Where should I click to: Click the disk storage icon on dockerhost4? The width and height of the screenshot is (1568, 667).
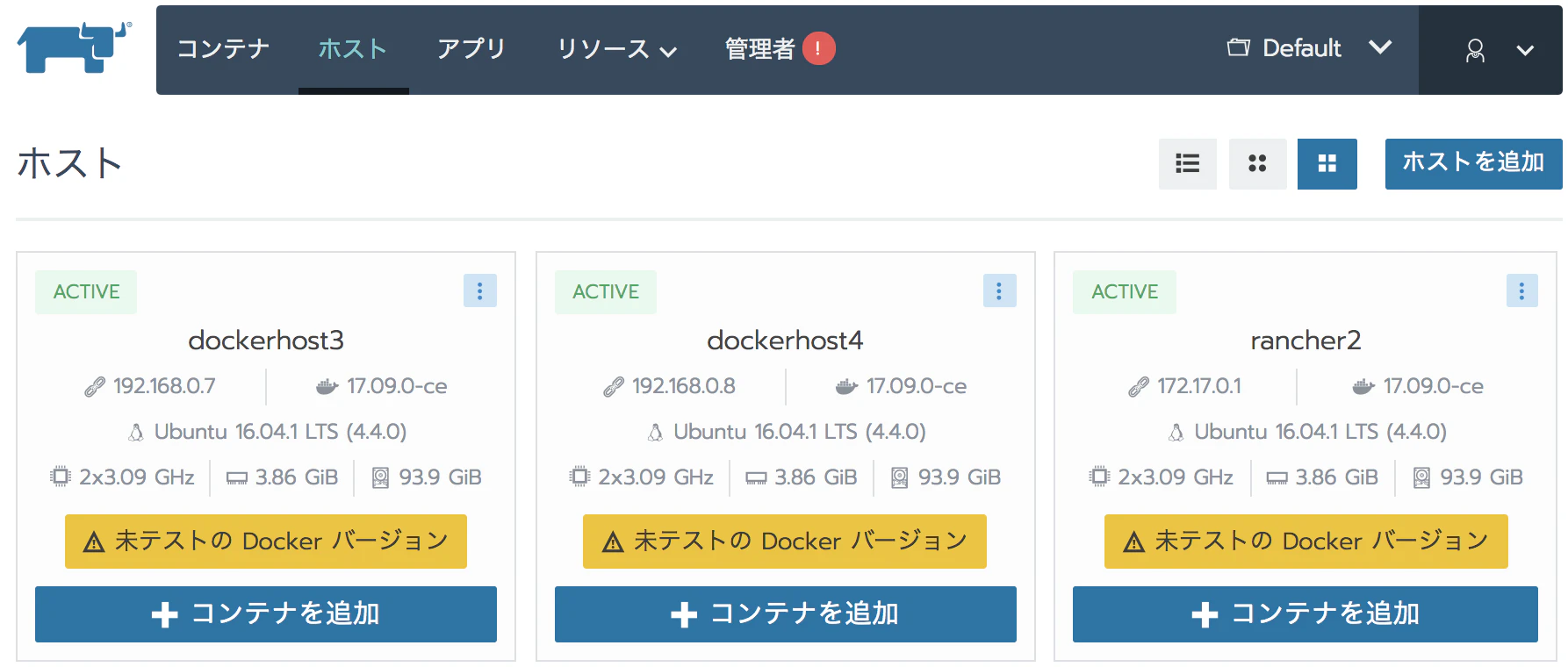pos(900,477)
